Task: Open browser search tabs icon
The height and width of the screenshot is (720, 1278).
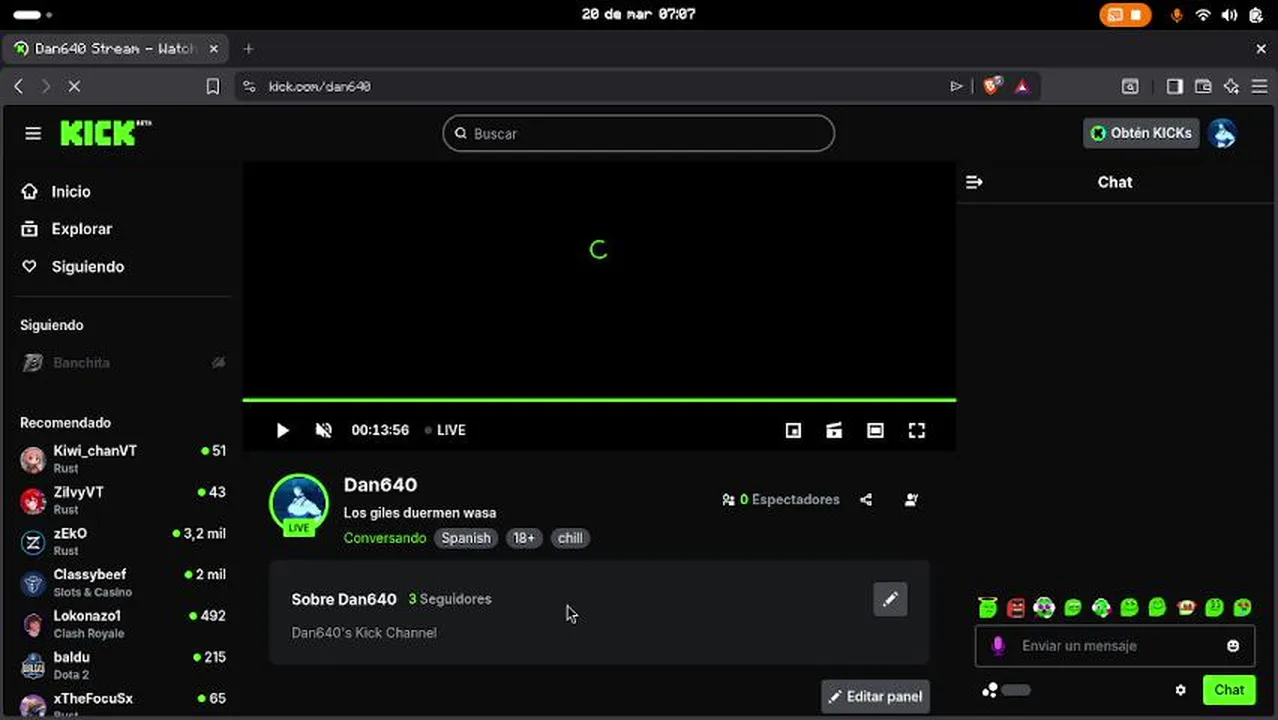Action: click(1130, 87)
